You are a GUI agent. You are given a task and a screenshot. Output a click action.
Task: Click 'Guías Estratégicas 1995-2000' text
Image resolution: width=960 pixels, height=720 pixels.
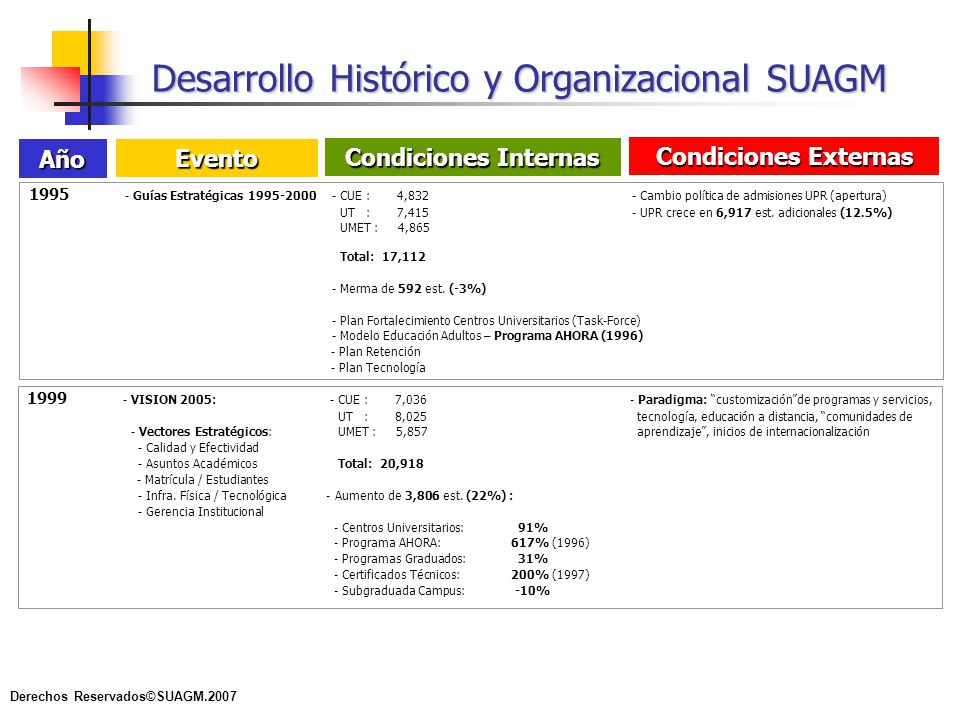tap(224, 196)
